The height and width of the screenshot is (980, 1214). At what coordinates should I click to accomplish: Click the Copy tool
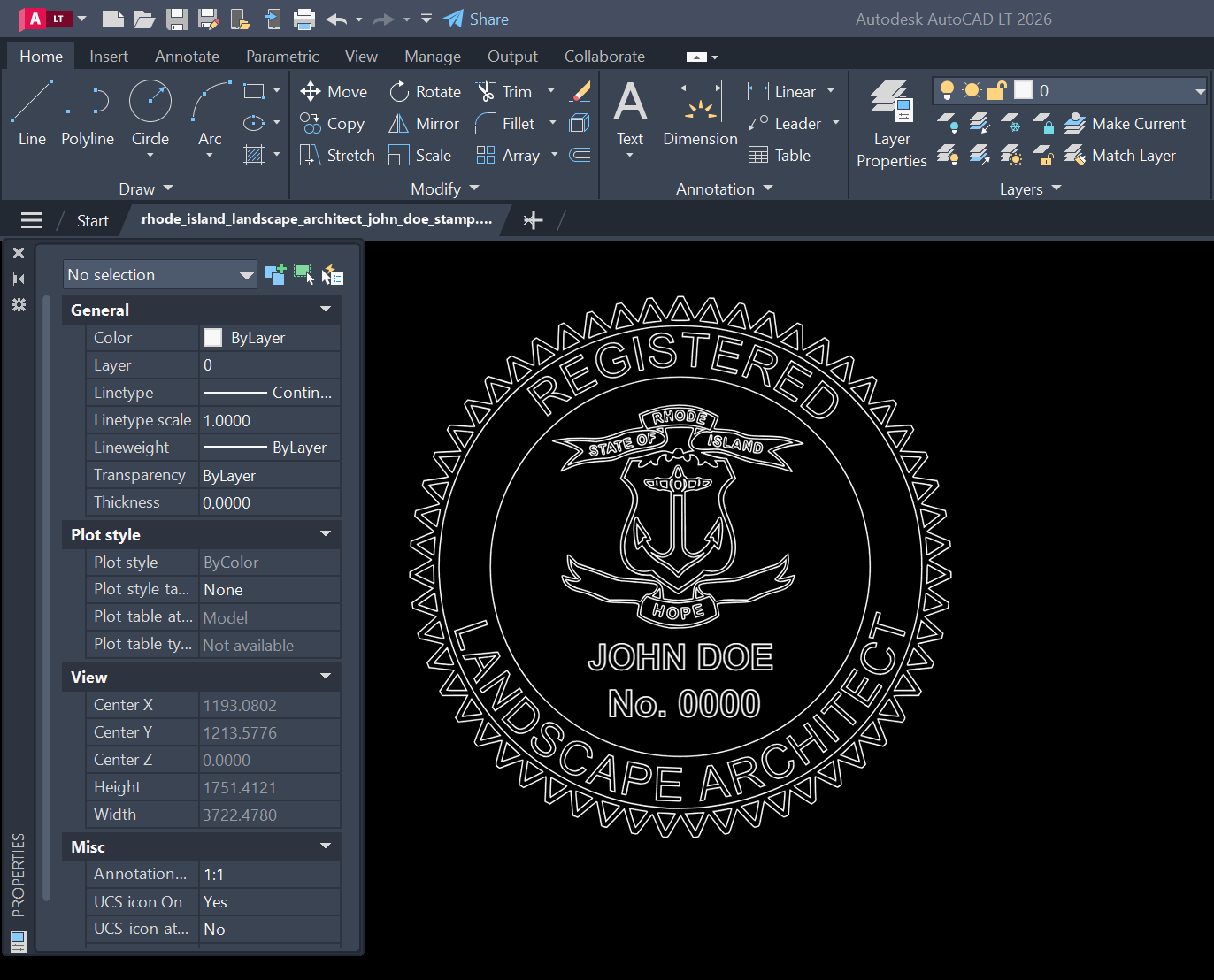[x=333, y=124]
